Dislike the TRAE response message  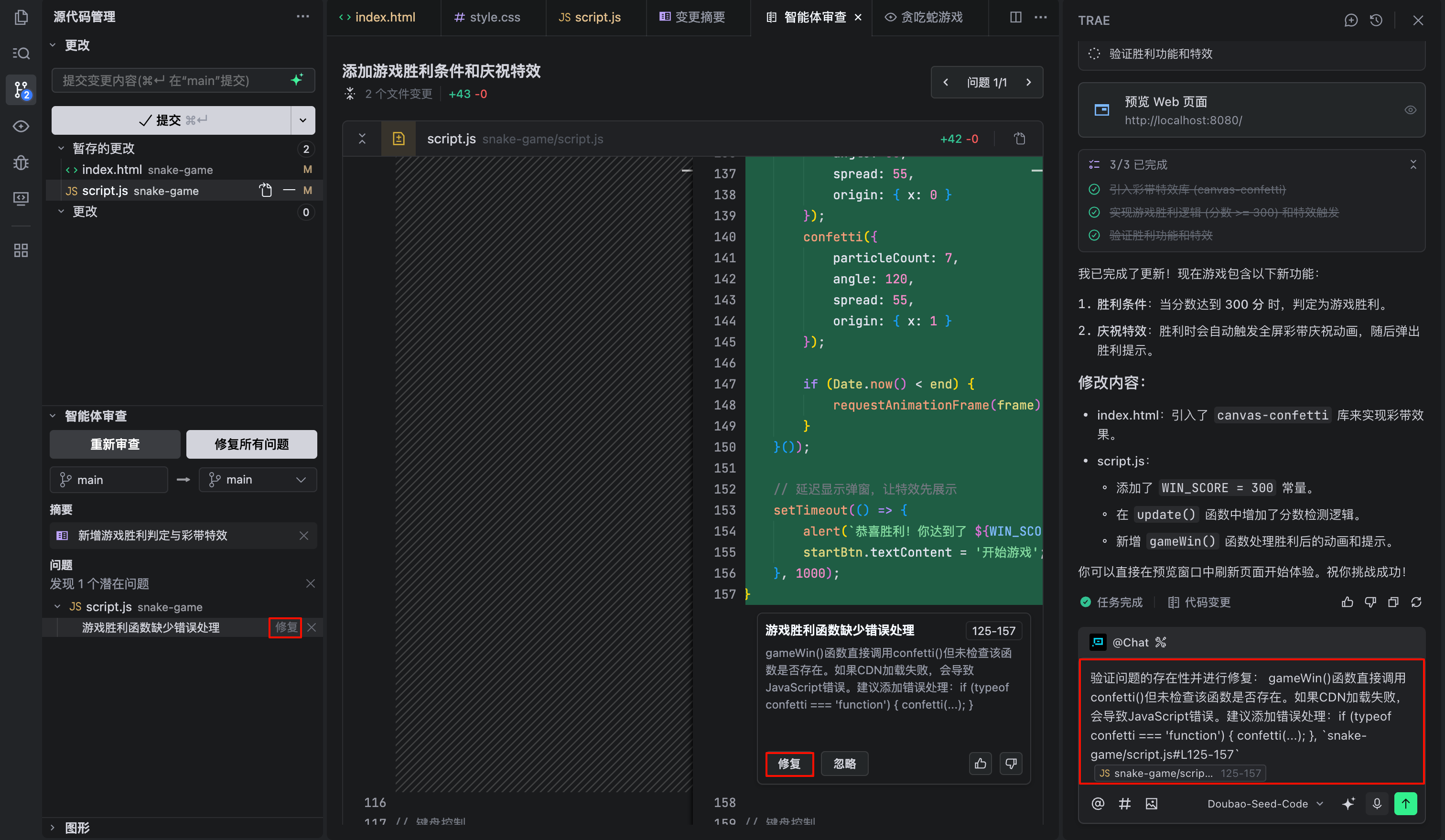(x=1370, y=602)
